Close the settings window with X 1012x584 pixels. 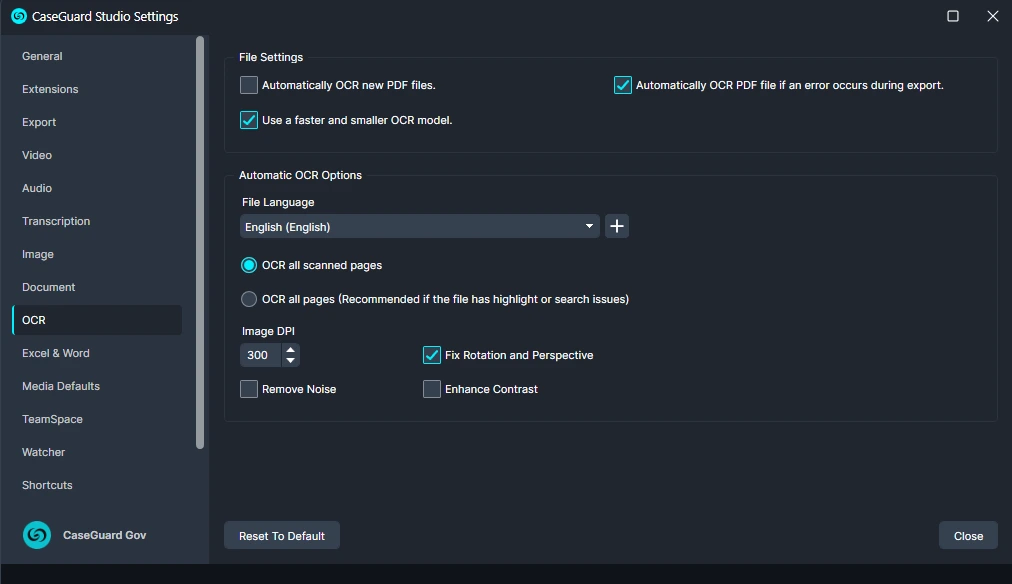click(x=993, y=16)
